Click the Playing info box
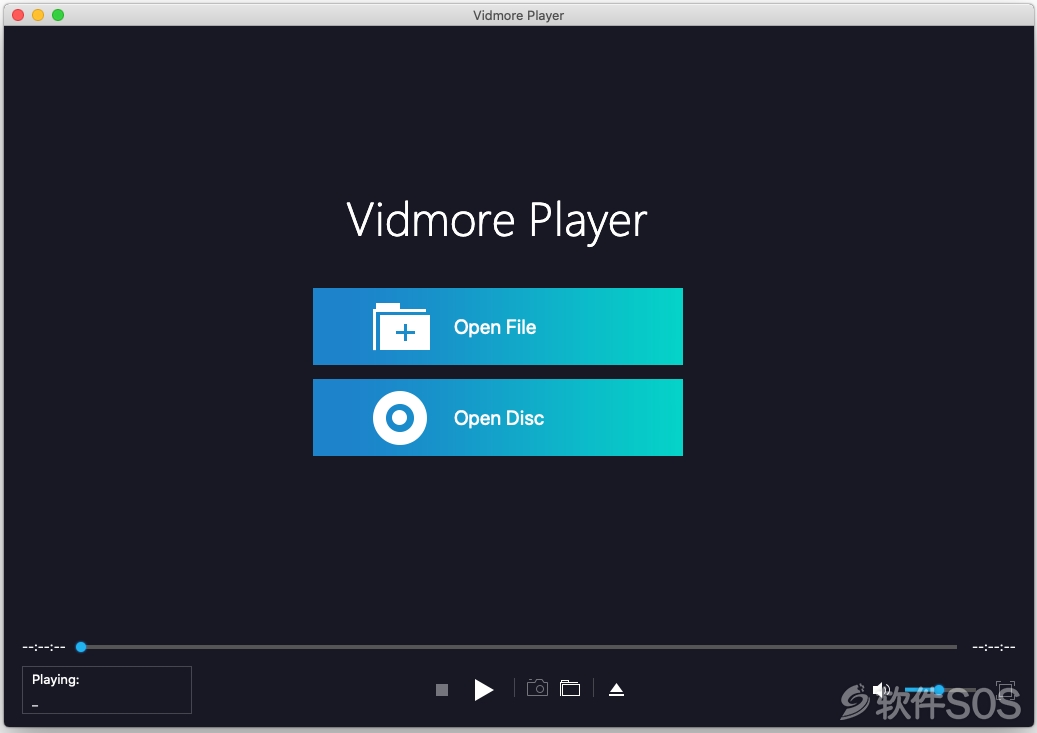1037x733 pixels. coord(106,689)
